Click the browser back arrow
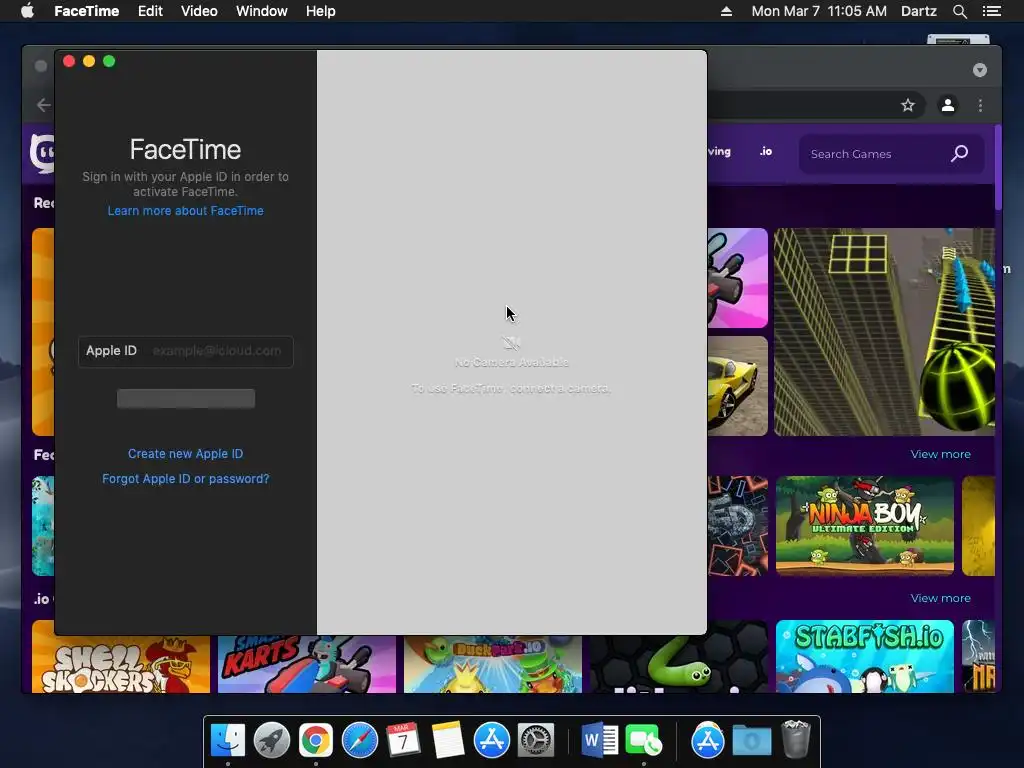 click(44, 105)
